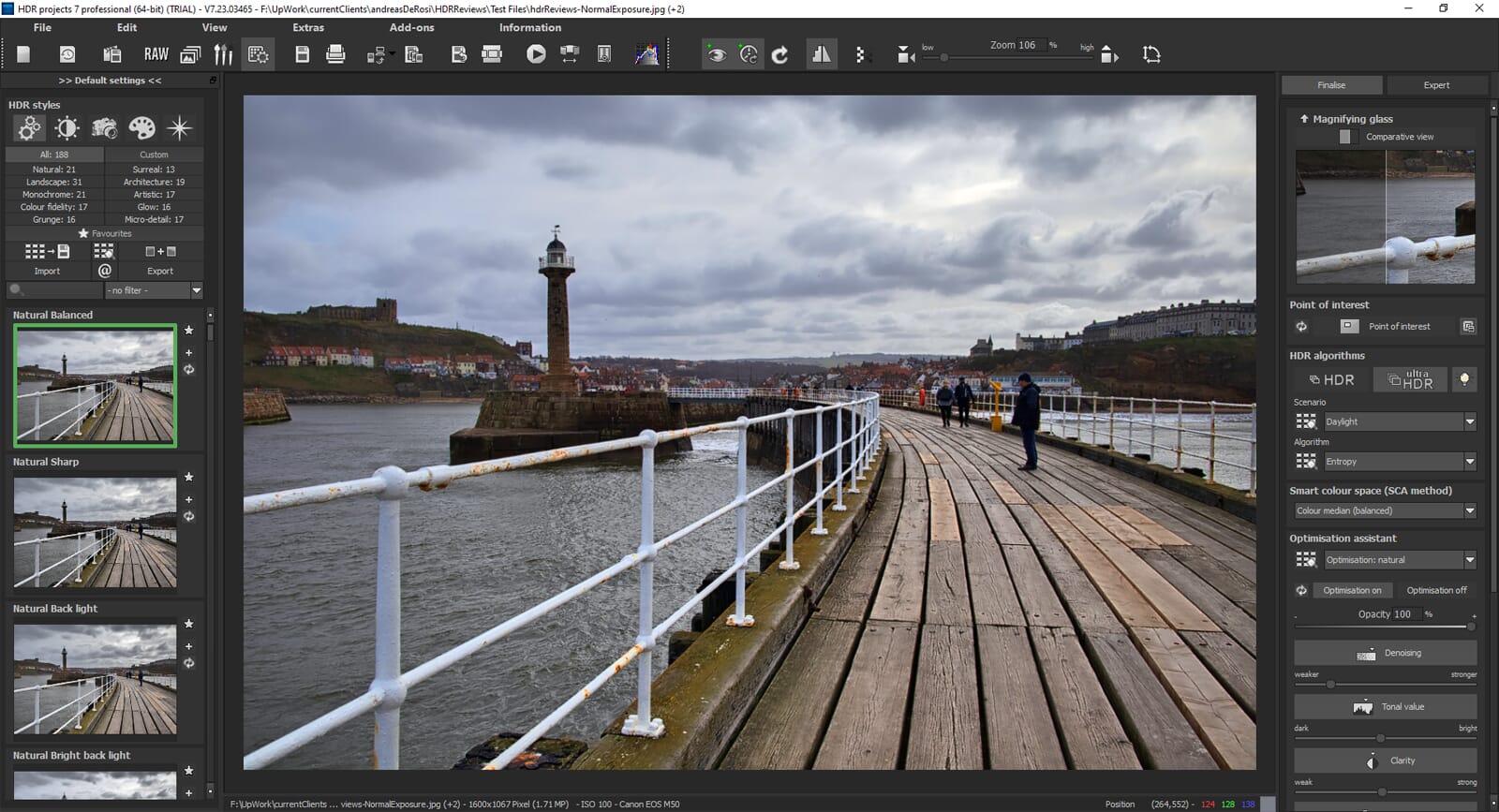Click the post-processing settings grid icon
1499x812 pixels.
pos(258,54)
